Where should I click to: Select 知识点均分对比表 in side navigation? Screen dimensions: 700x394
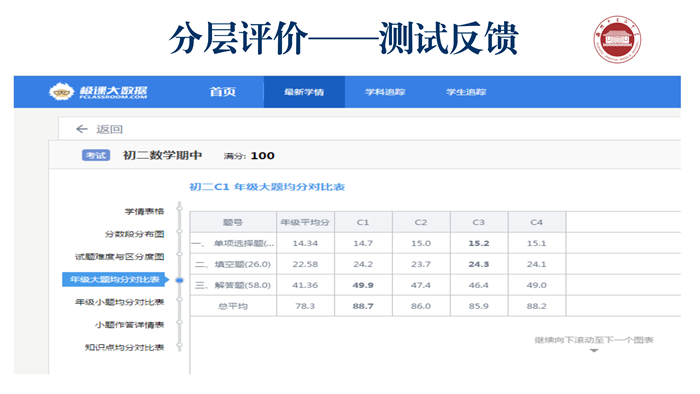(125, 347)
